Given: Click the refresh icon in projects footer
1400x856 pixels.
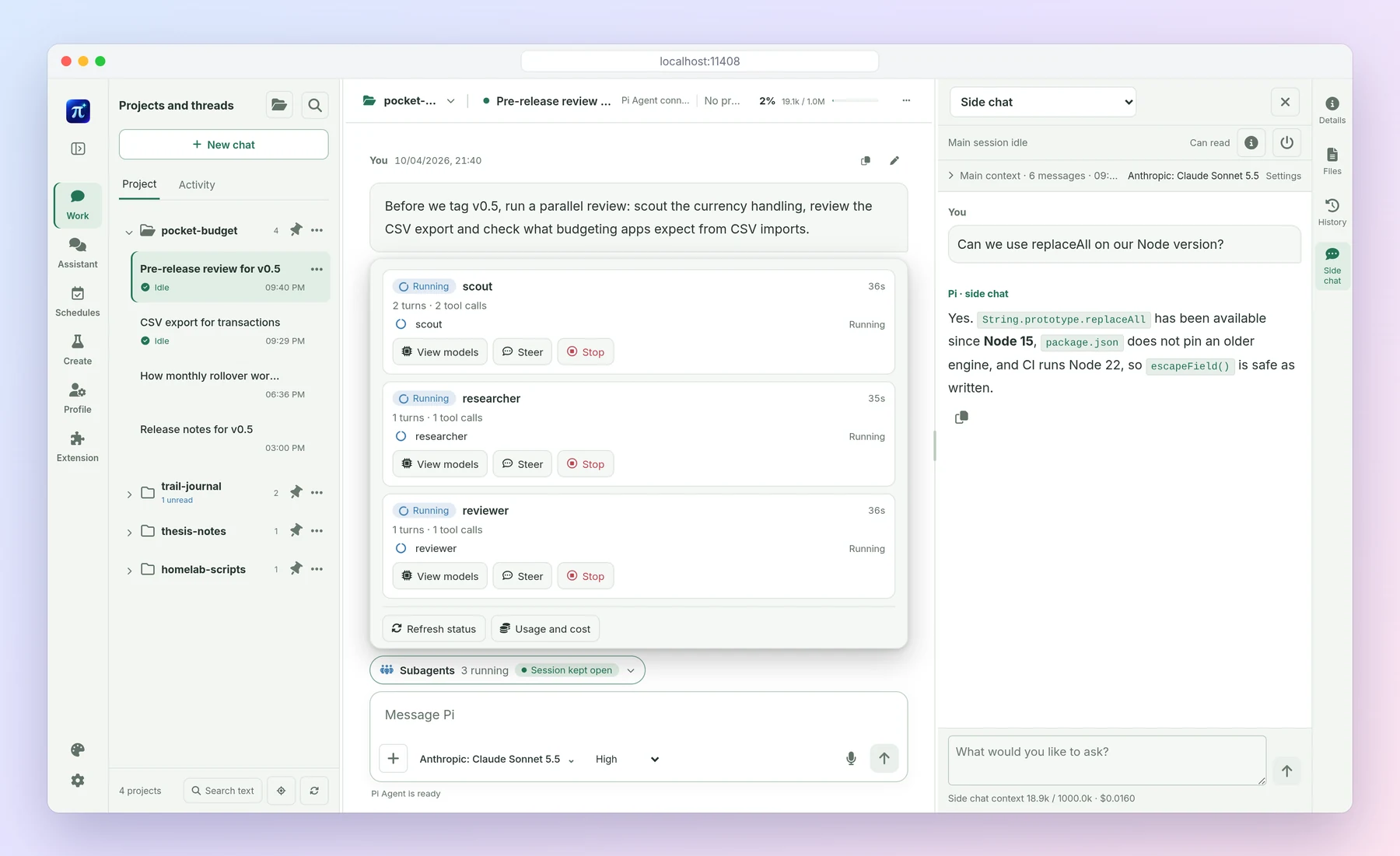Looking at the screenshot, I should pos(314,791).
